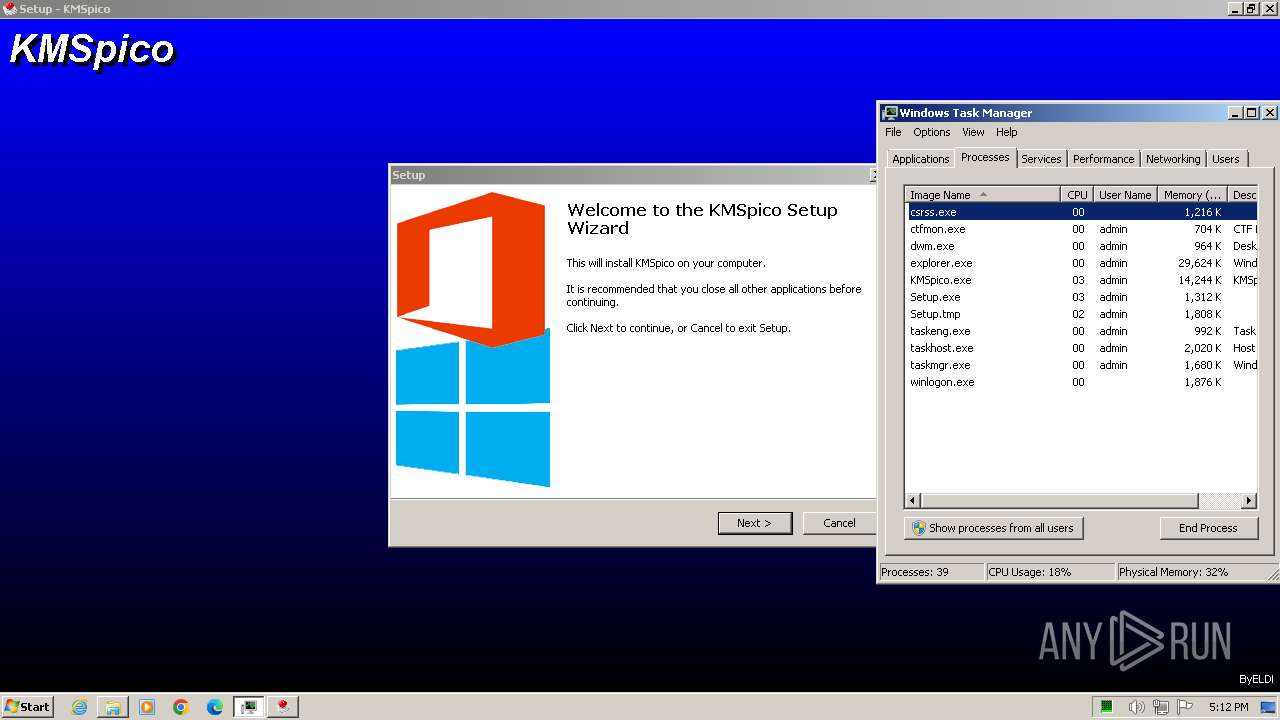The image size is (1280, 720).
Task: Select the taskmgr.exe process
Action: pyautogui.click(x=1081, y=365)
